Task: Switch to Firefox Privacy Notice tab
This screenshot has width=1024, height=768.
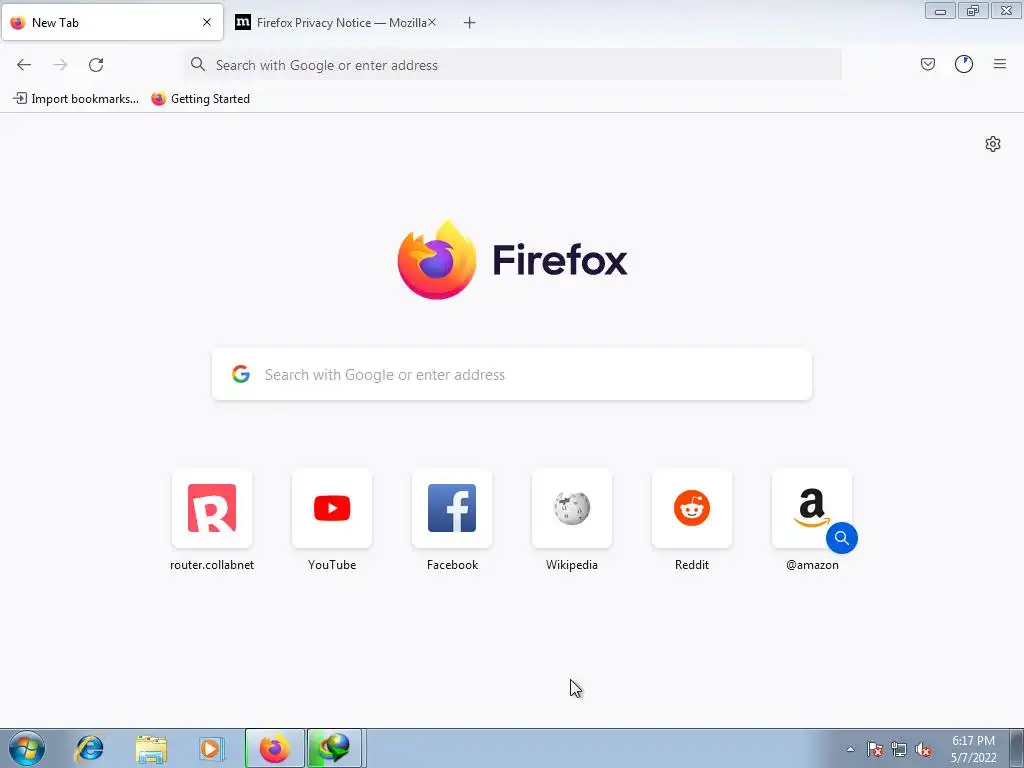Action: 336,22
